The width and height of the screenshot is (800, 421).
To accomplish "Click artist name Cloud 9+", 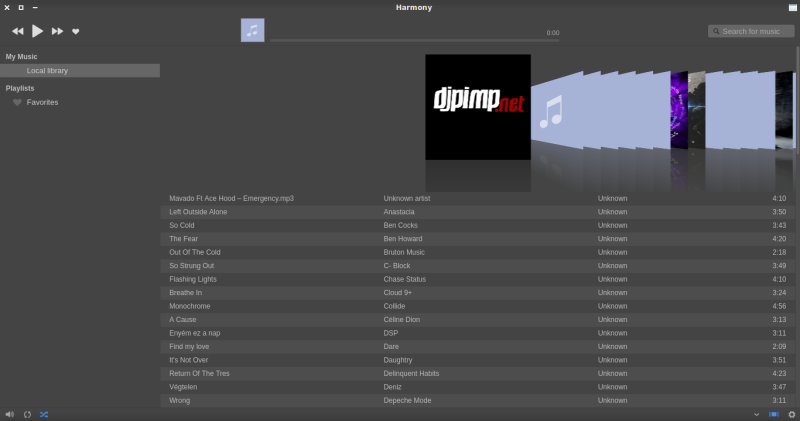I will (x=398, y=293).
